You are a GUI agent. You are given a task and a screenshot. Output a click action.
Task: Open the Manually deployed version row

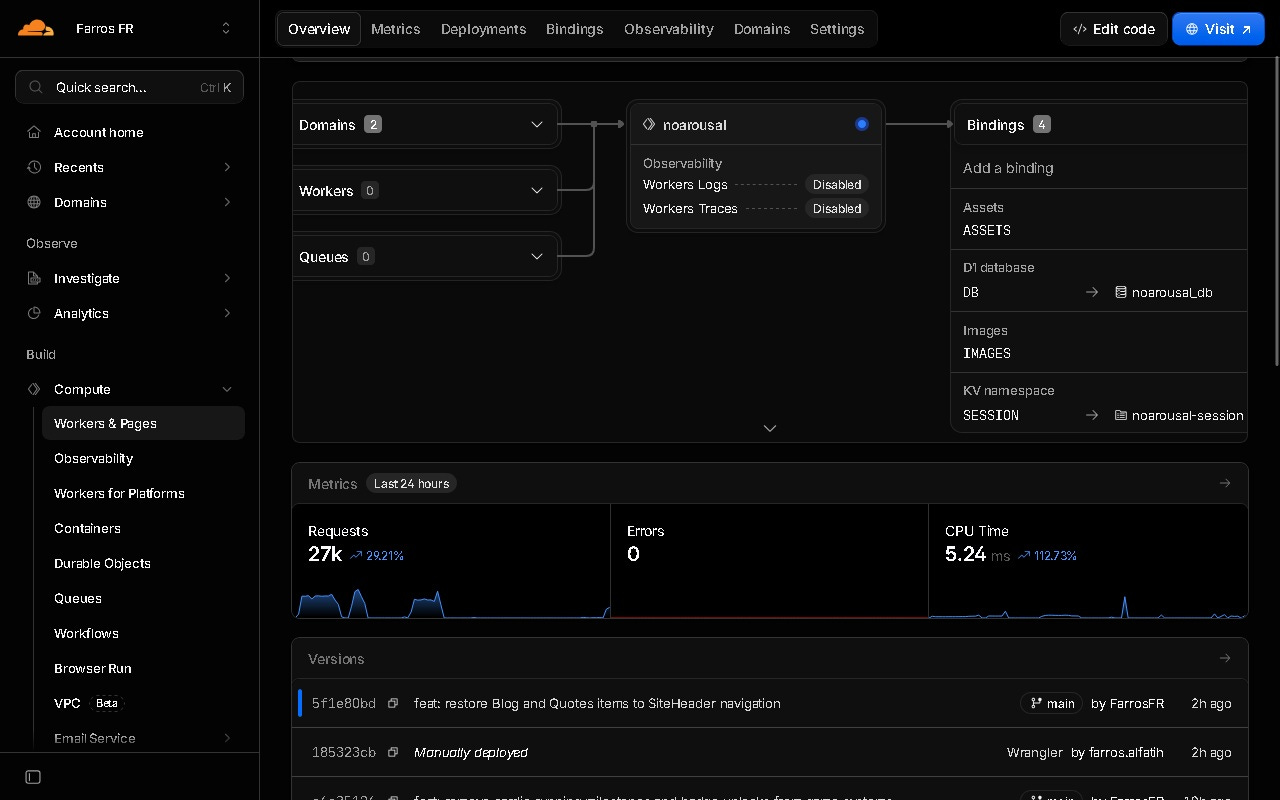[x=770, y=752]
